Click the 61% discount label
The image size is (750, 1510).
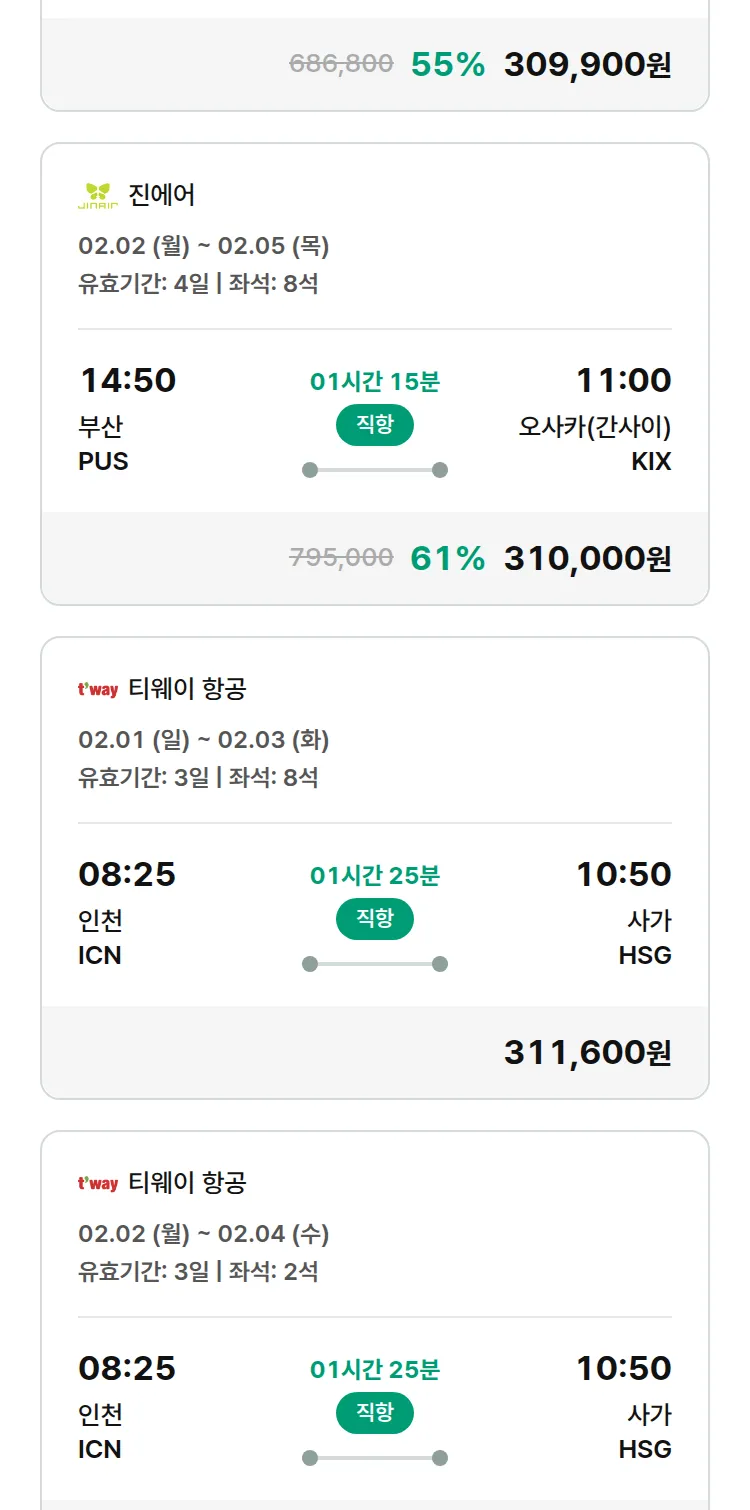(x=447, y=558)
